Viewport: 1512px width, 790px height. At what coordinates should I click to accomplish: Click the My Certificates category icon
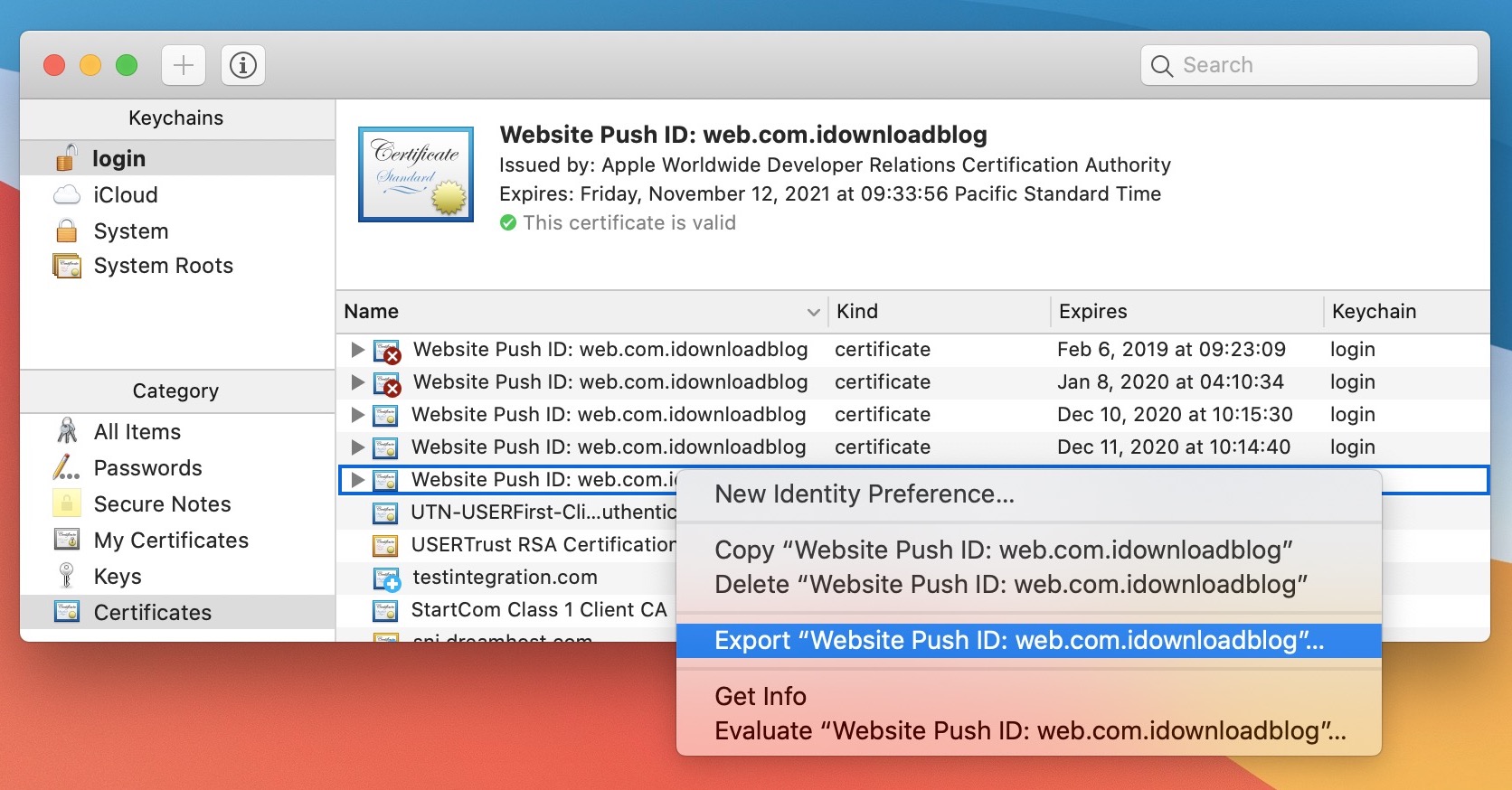[67, 540]
